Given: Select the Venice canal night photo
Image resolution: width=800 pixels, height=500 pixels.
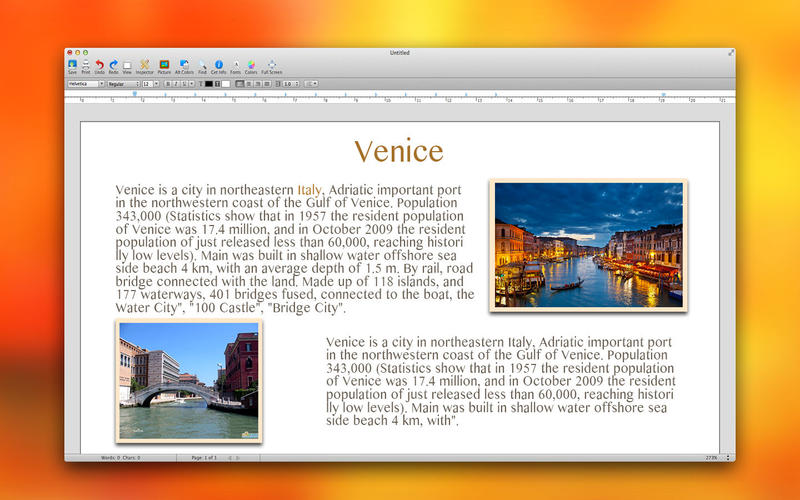Looking at the screenshot, I should point(588,245).
